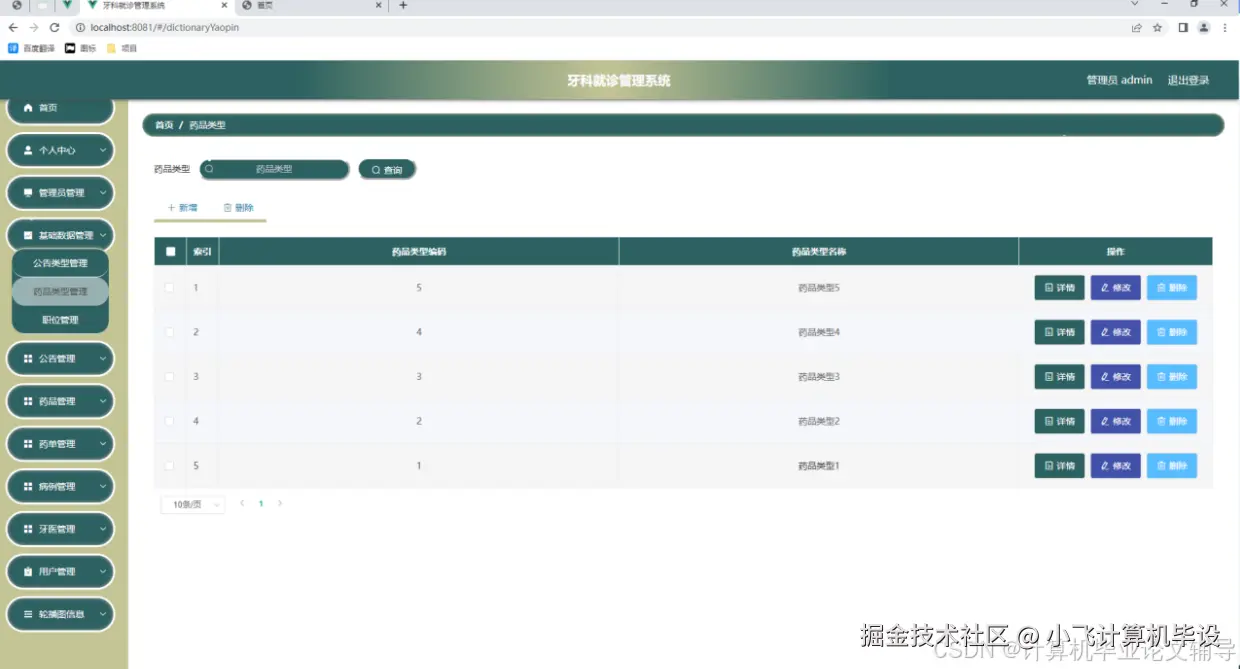The width and height of the screenshot is (1240, 669).
Task: Click the 删除 batch delete button above table
Action: click(238, 208)
